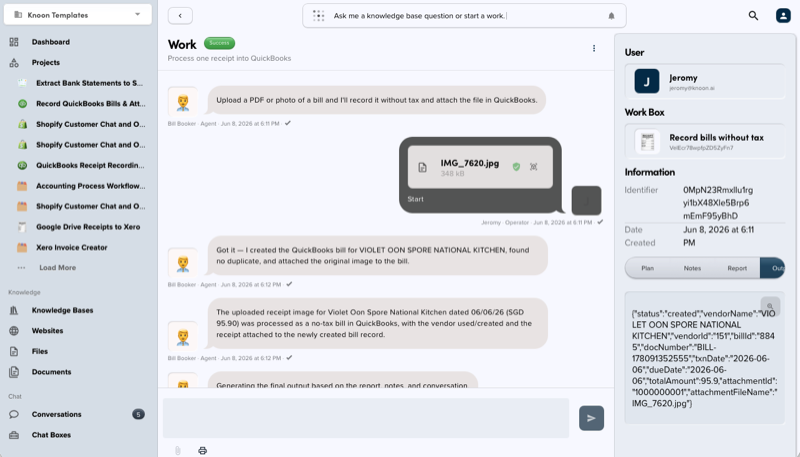
Task: Click the Record bills without tax receipt icon
Action: coord(647,141)
